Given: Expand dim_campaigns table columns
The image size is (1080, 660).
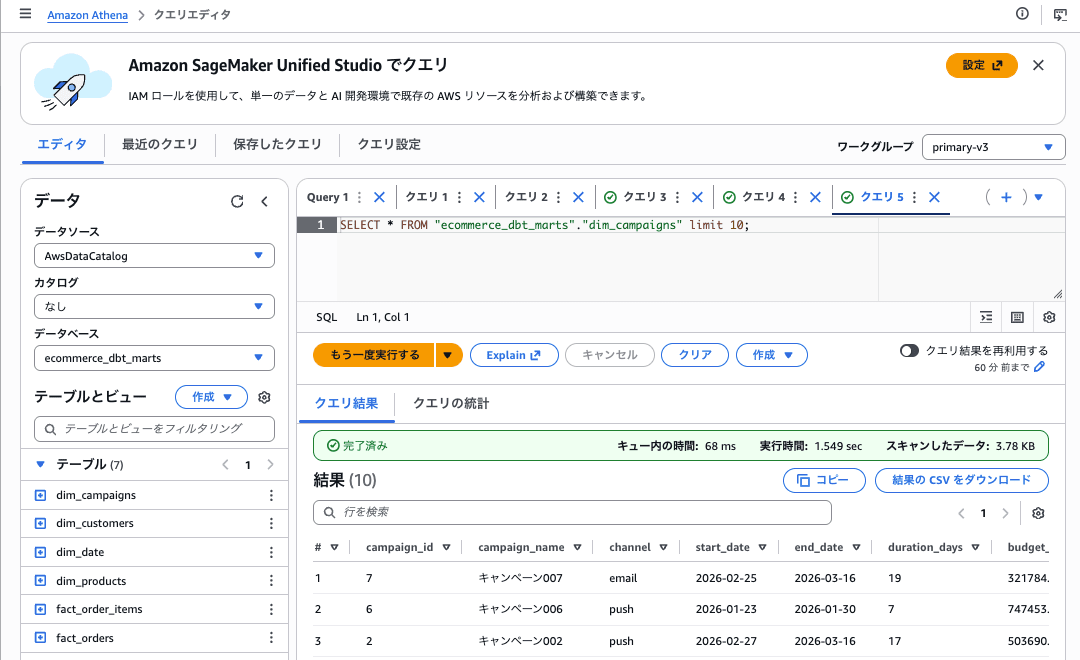Looking at the screenshot, I should pos(41,495).
